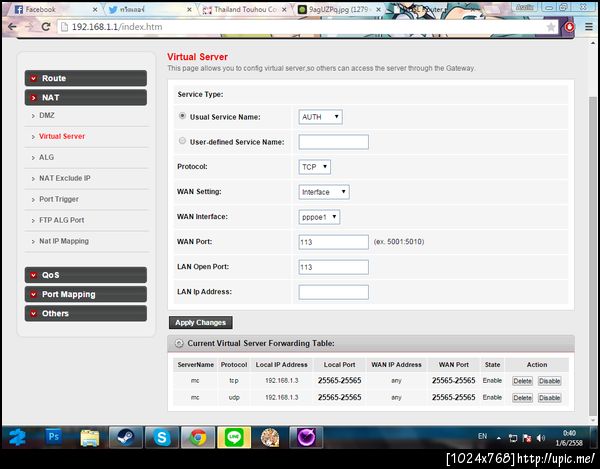The image size is (600, 469).
Task: Open the Chrome menu icon
Action: coord(589,27)
